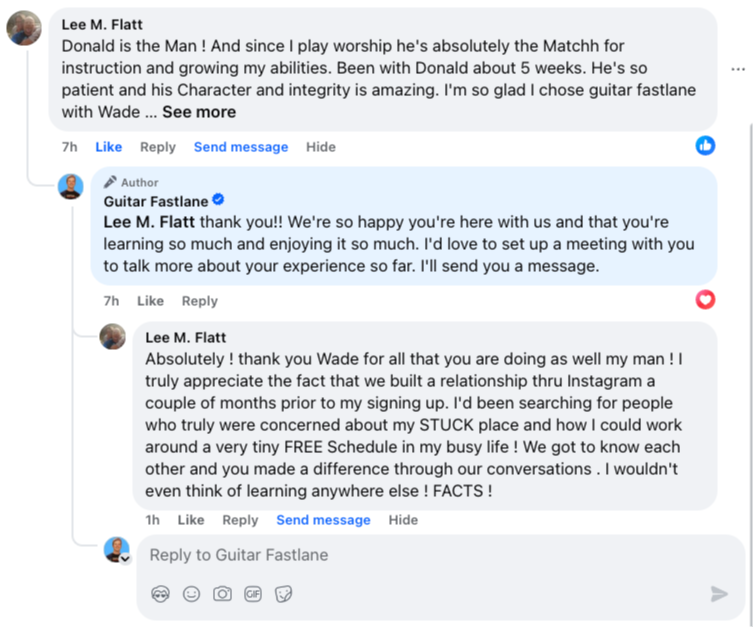The image size is (753, 627).
Task: Click the avatar sticker icon in reply box
Action: [x=161, y=594]
